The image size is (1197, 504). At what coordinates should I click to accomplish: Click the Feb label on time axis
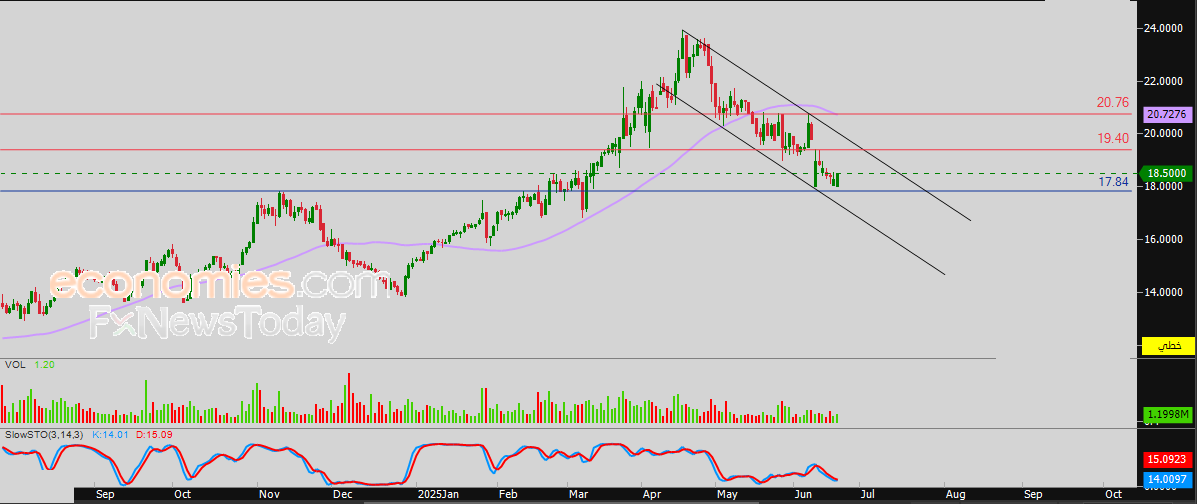(508, 495)
